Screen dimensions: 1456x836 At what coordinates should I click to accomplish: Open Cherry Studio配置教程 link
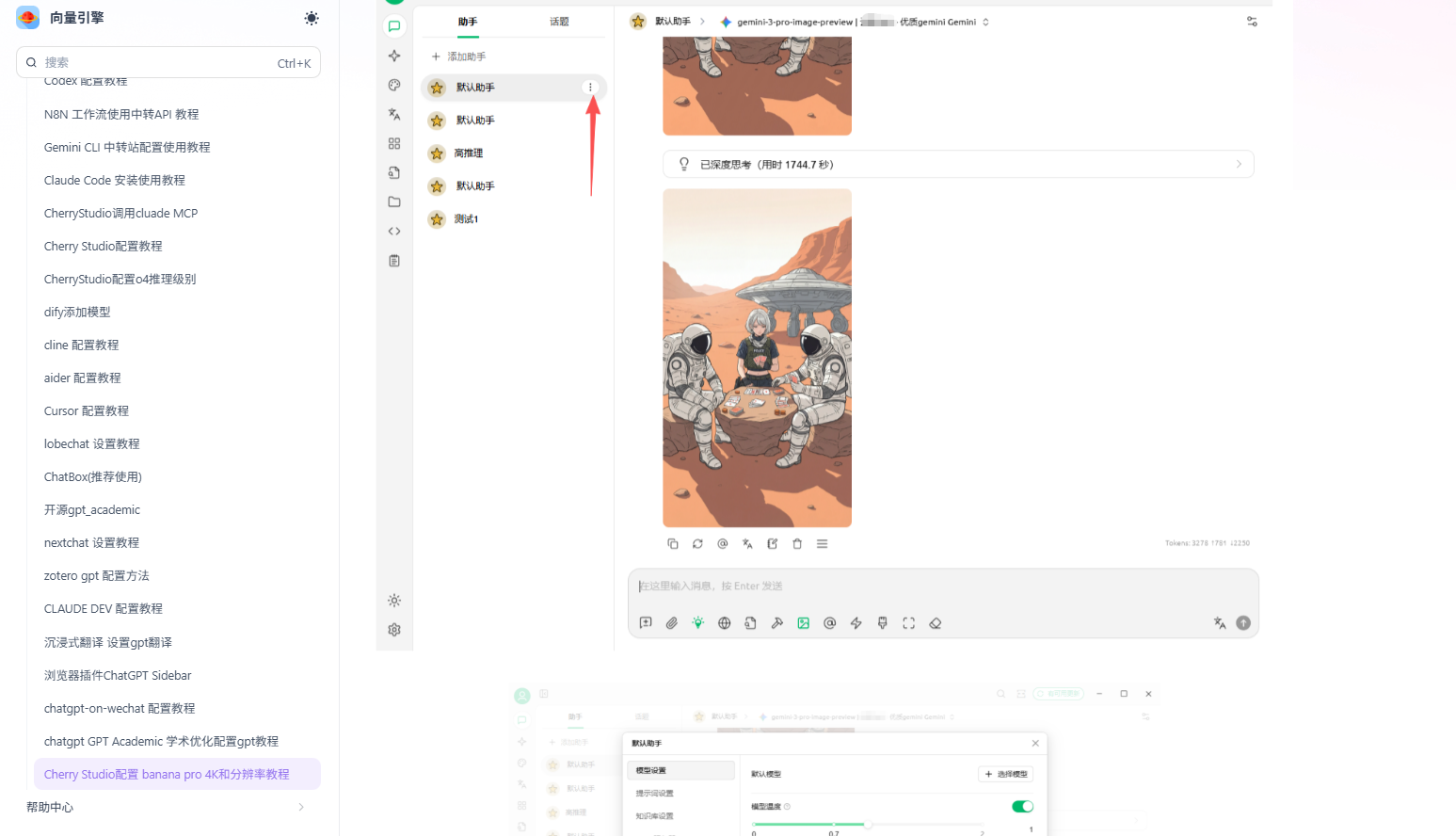pyautogui.click(x=104, y=246)
